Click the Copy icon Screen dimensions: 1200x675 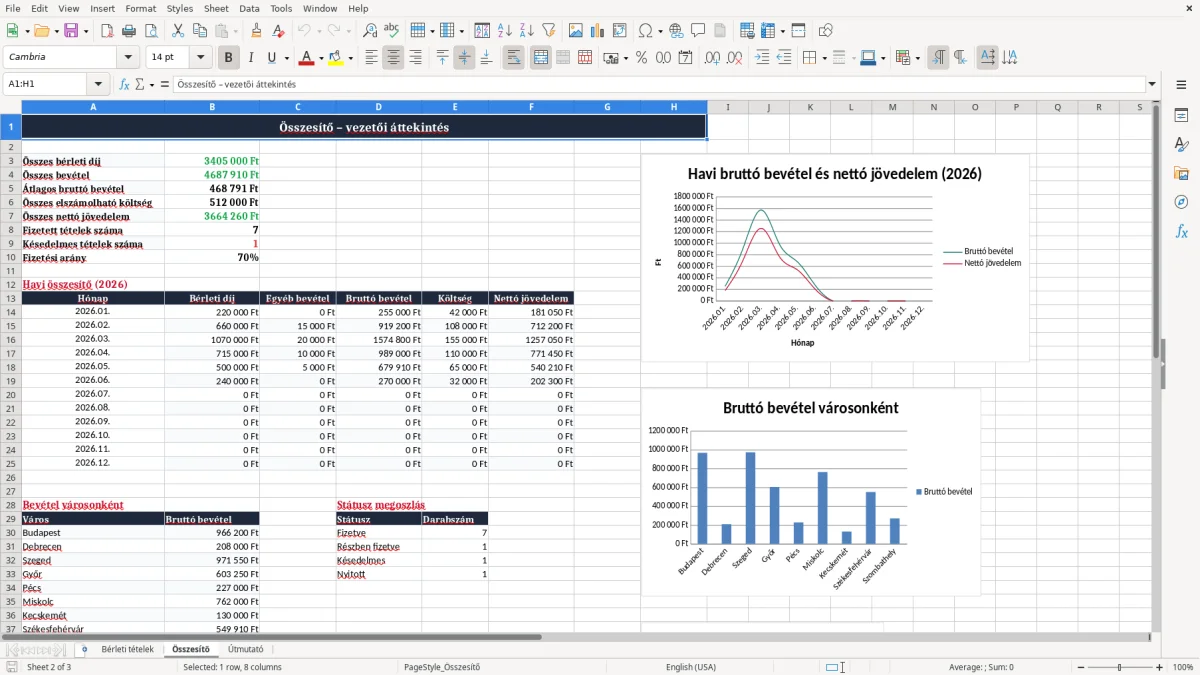tap(199, 31)
